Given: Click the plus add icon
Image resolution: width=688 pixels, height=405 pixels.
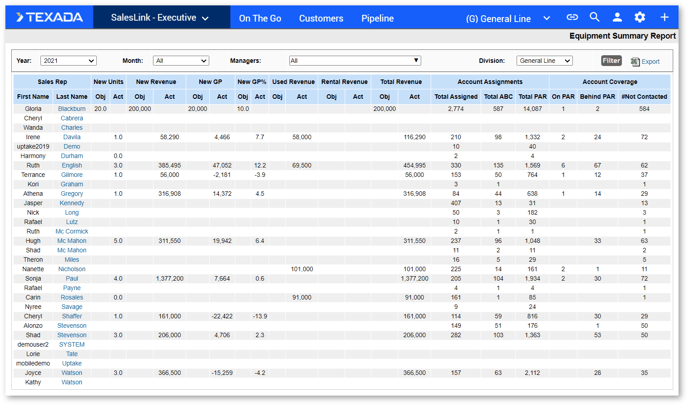Looking at the screenshot, I should (x=664, y=18).
